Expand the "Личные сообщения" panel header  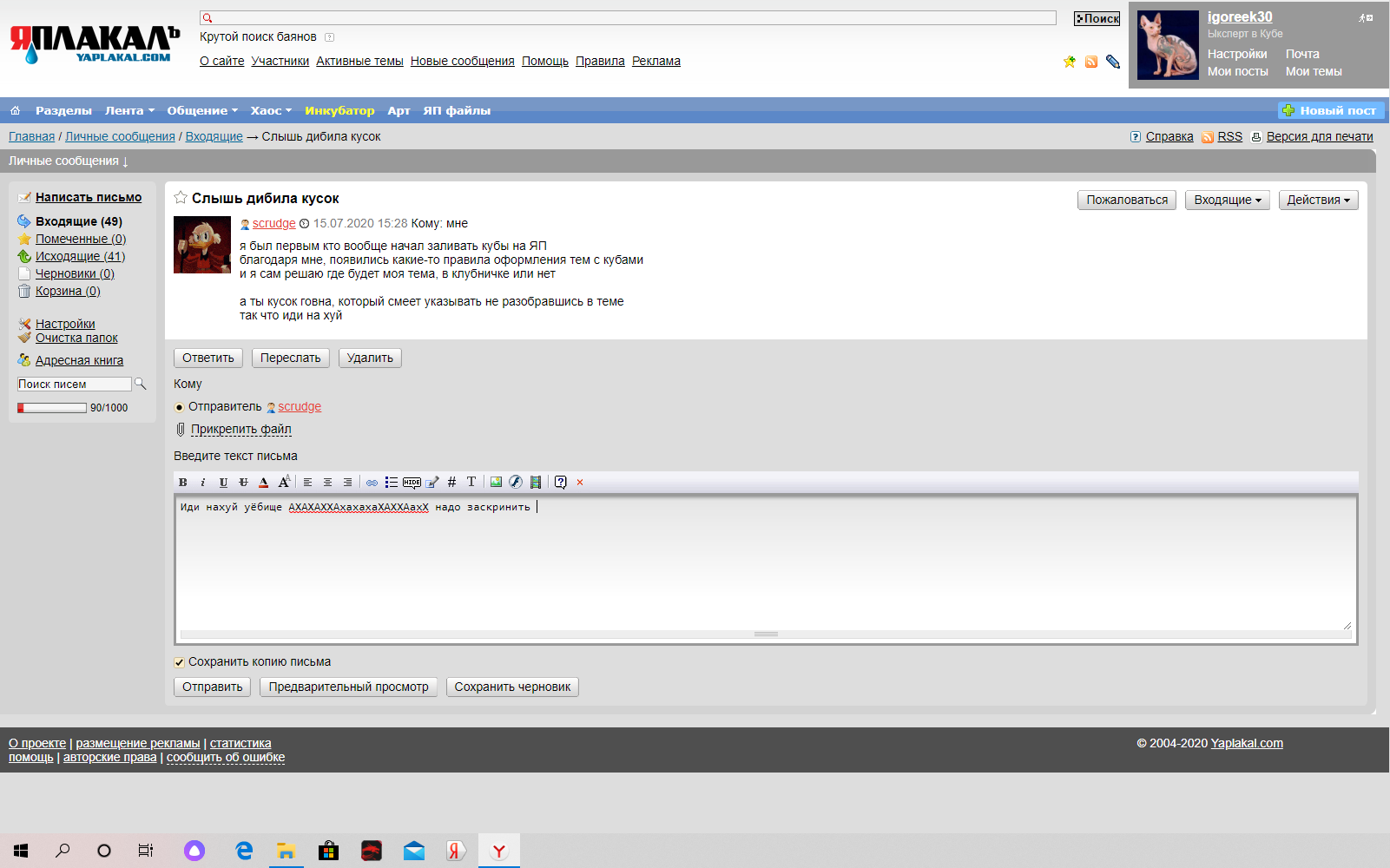point(69,161)
